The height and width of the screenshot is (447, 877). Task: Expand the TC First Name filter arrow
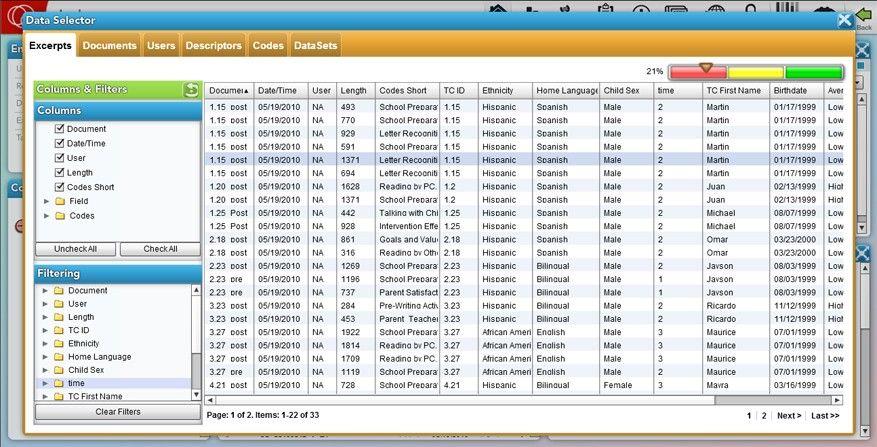coord(45,396)
